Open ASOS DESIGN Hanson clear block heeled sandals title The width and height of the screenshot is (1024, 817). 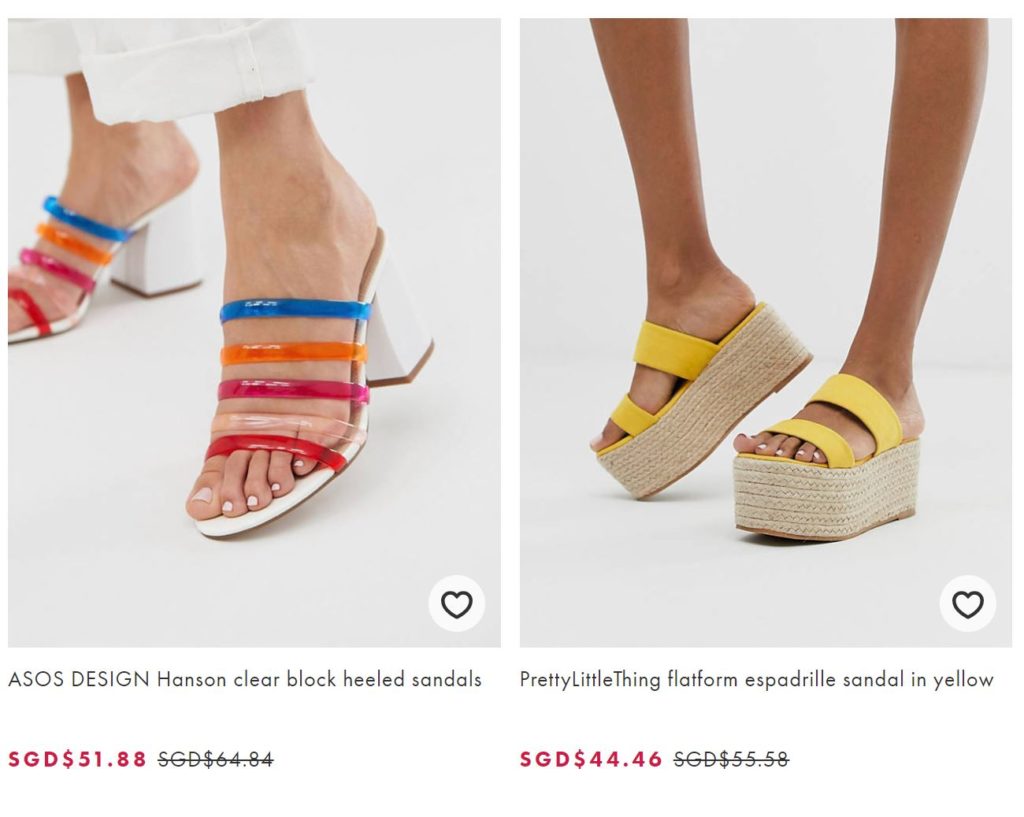coord(245,680)
